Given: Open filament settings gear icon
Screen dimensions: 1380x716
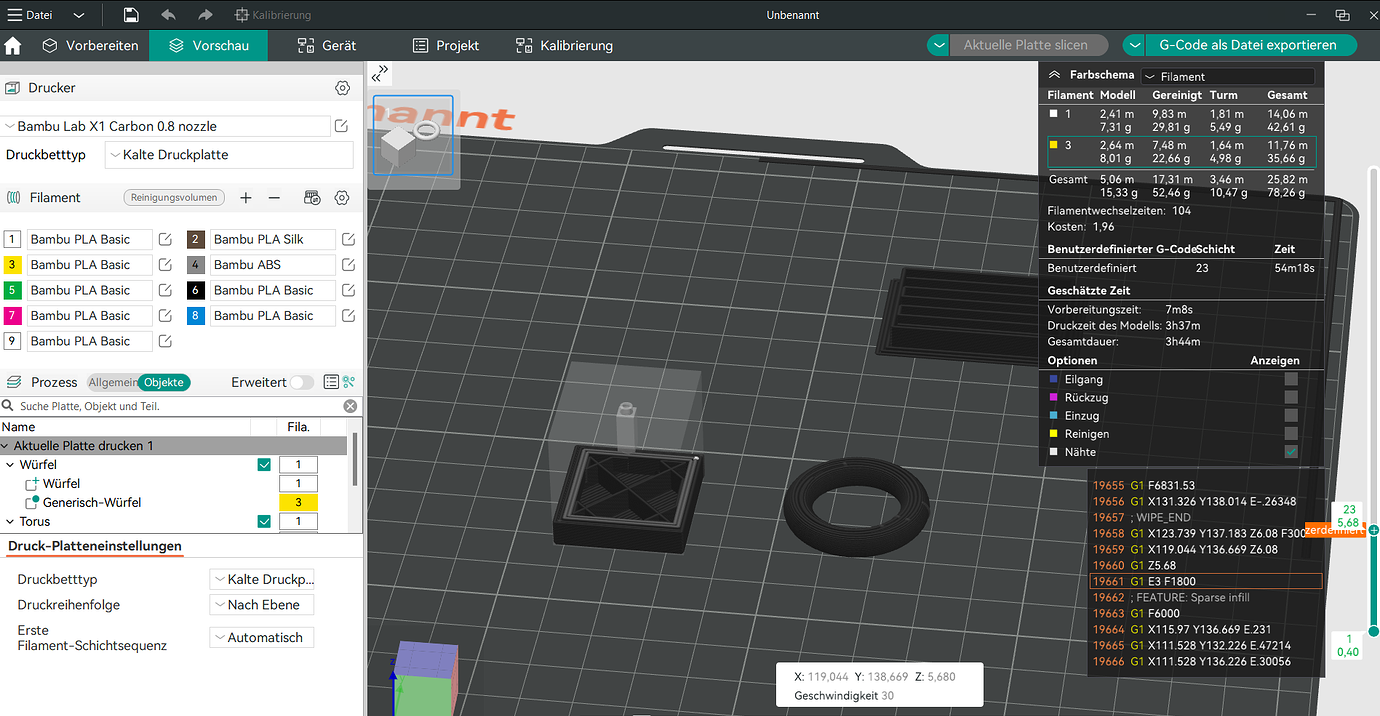Looking at the screenshot, I should click(342, 198).
